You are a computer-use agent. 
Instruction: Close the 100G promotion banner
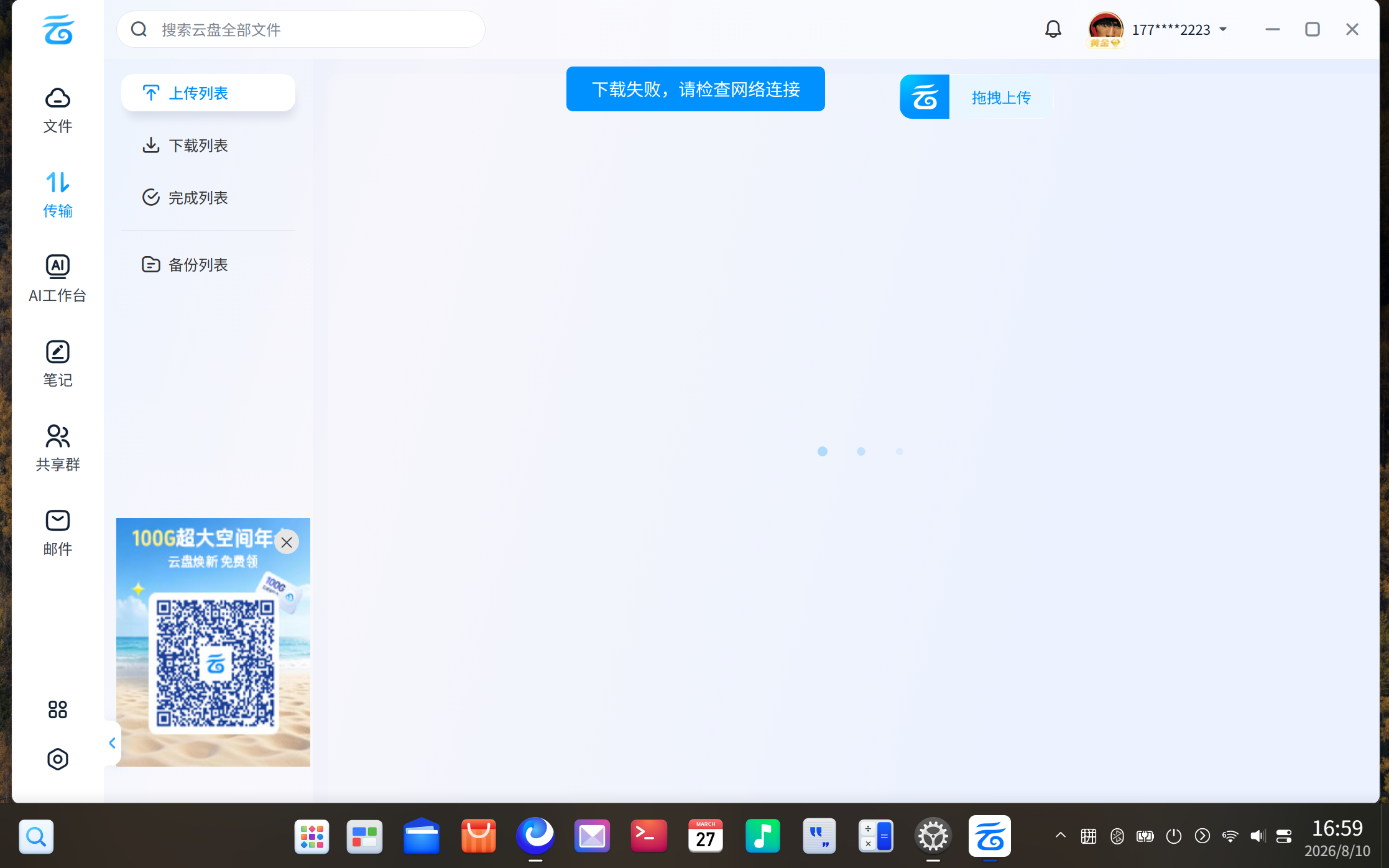tap(287, 542)
